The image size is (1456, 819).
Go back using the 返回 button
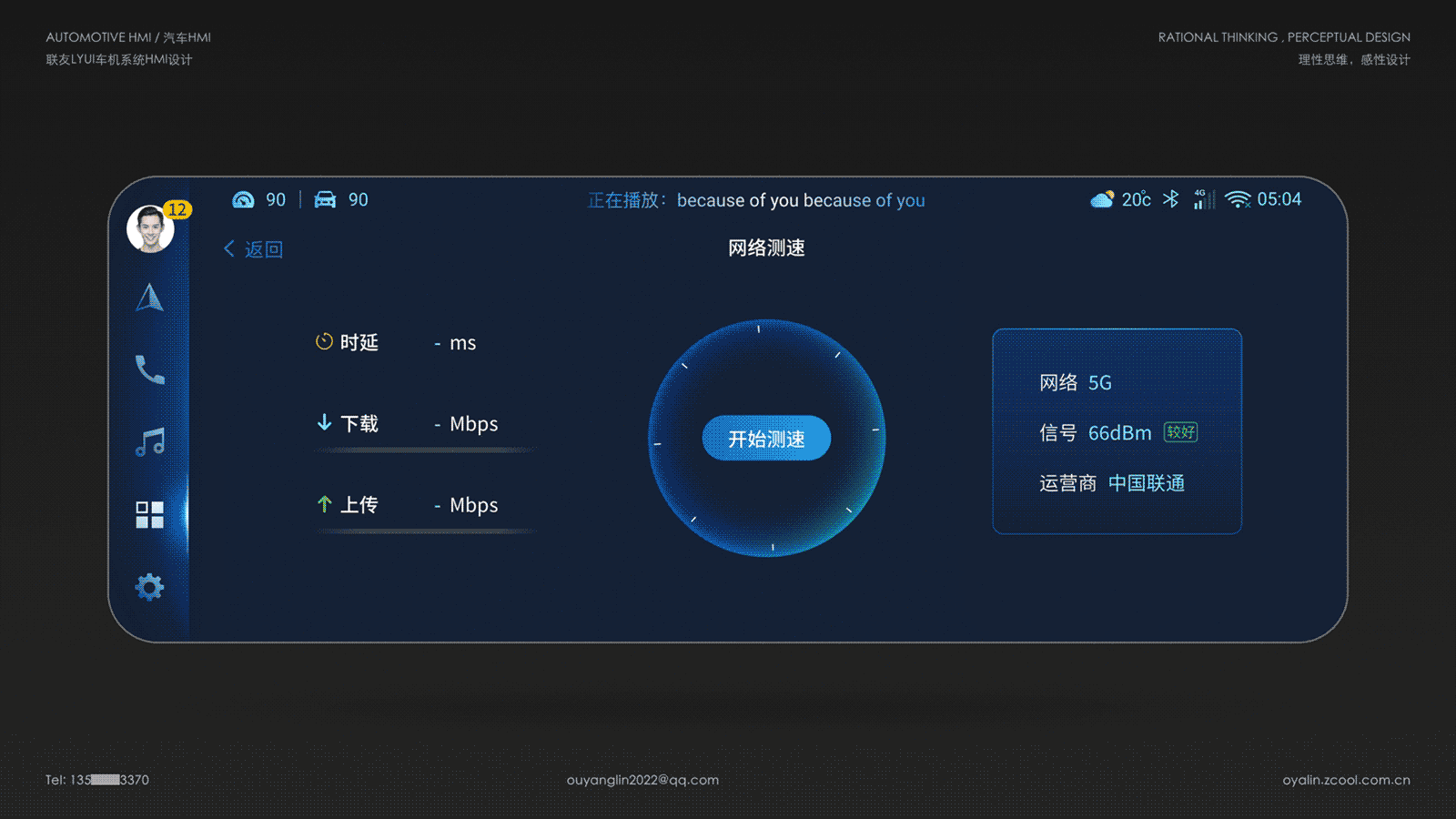(253, 249)
